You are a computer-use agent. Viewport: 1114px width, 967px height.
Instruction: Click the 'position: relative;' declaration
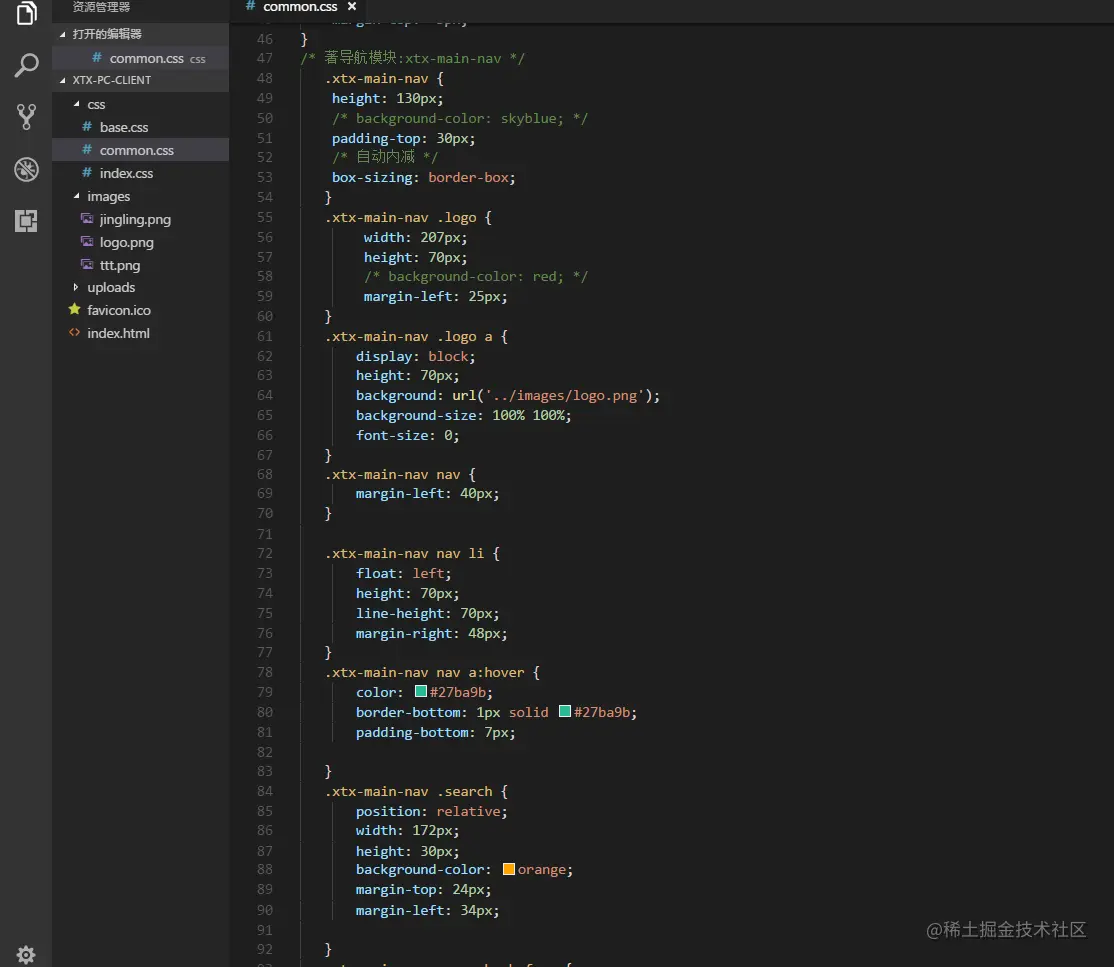431,811
